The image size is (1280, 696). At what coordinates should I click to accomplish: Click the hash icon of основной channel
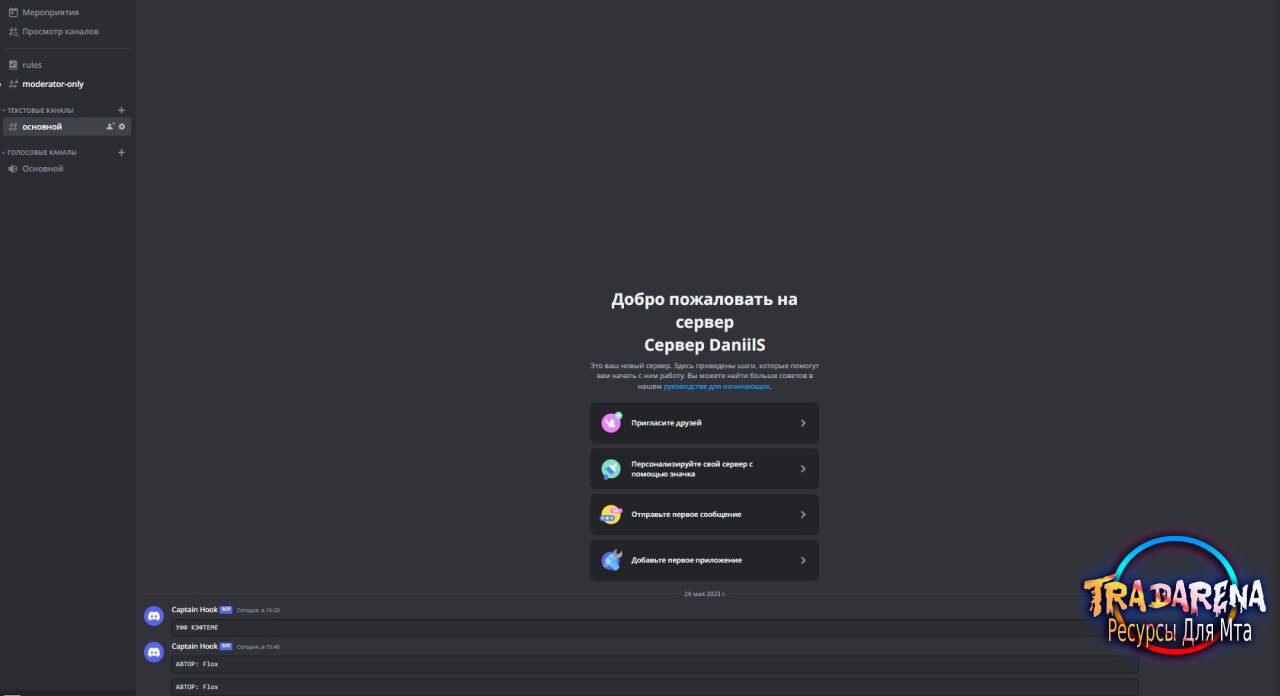click(x=13, y=127)
